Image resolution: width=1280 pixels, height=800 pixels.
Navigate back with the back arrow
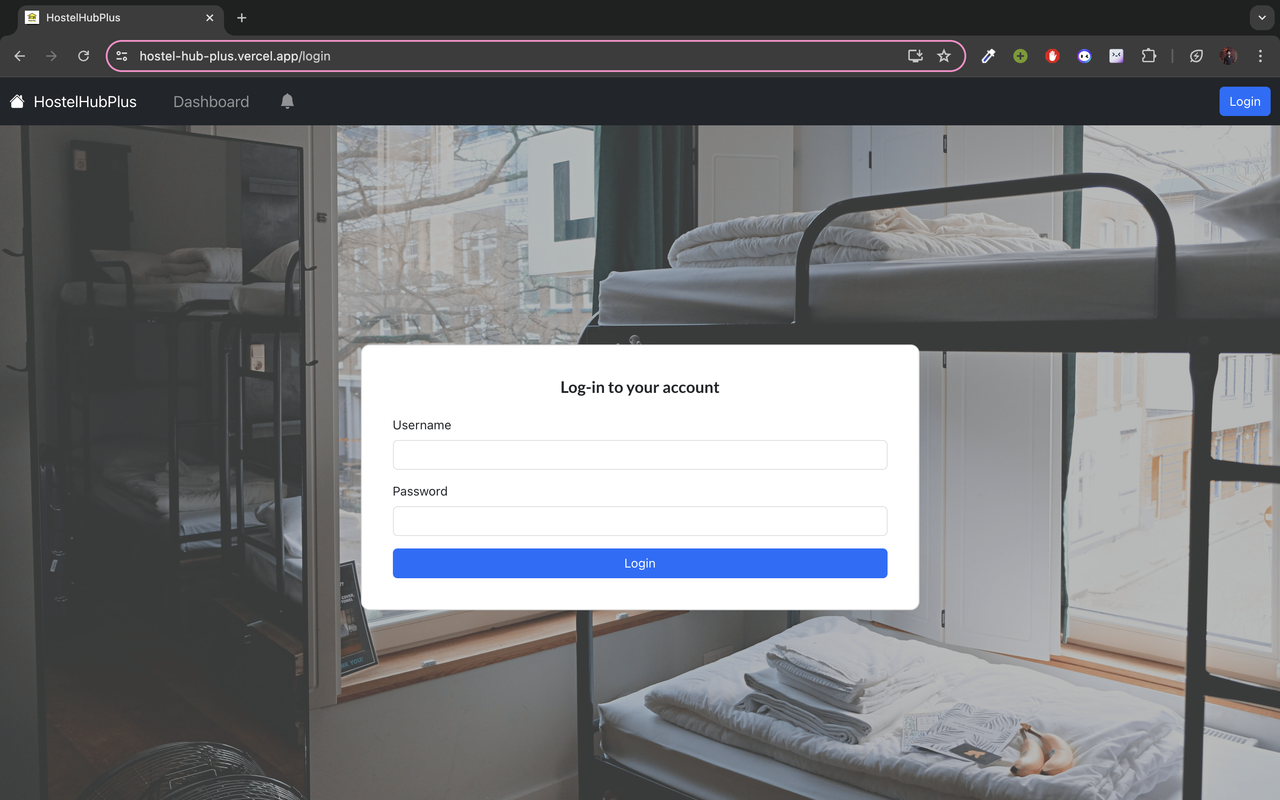tap(19, 56)
